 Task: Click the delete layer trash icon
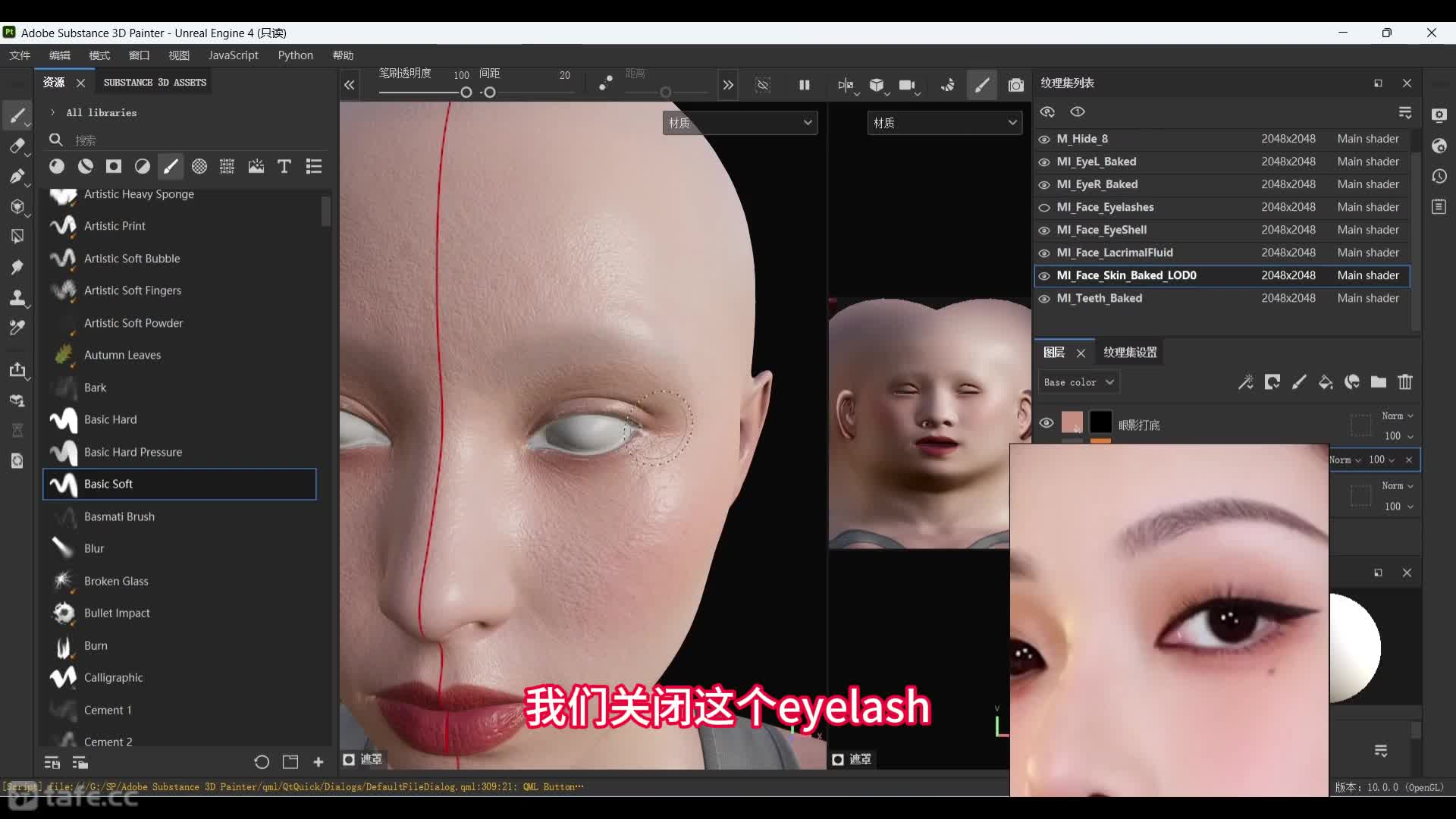pyautogui.click(x=1404, y=382)
